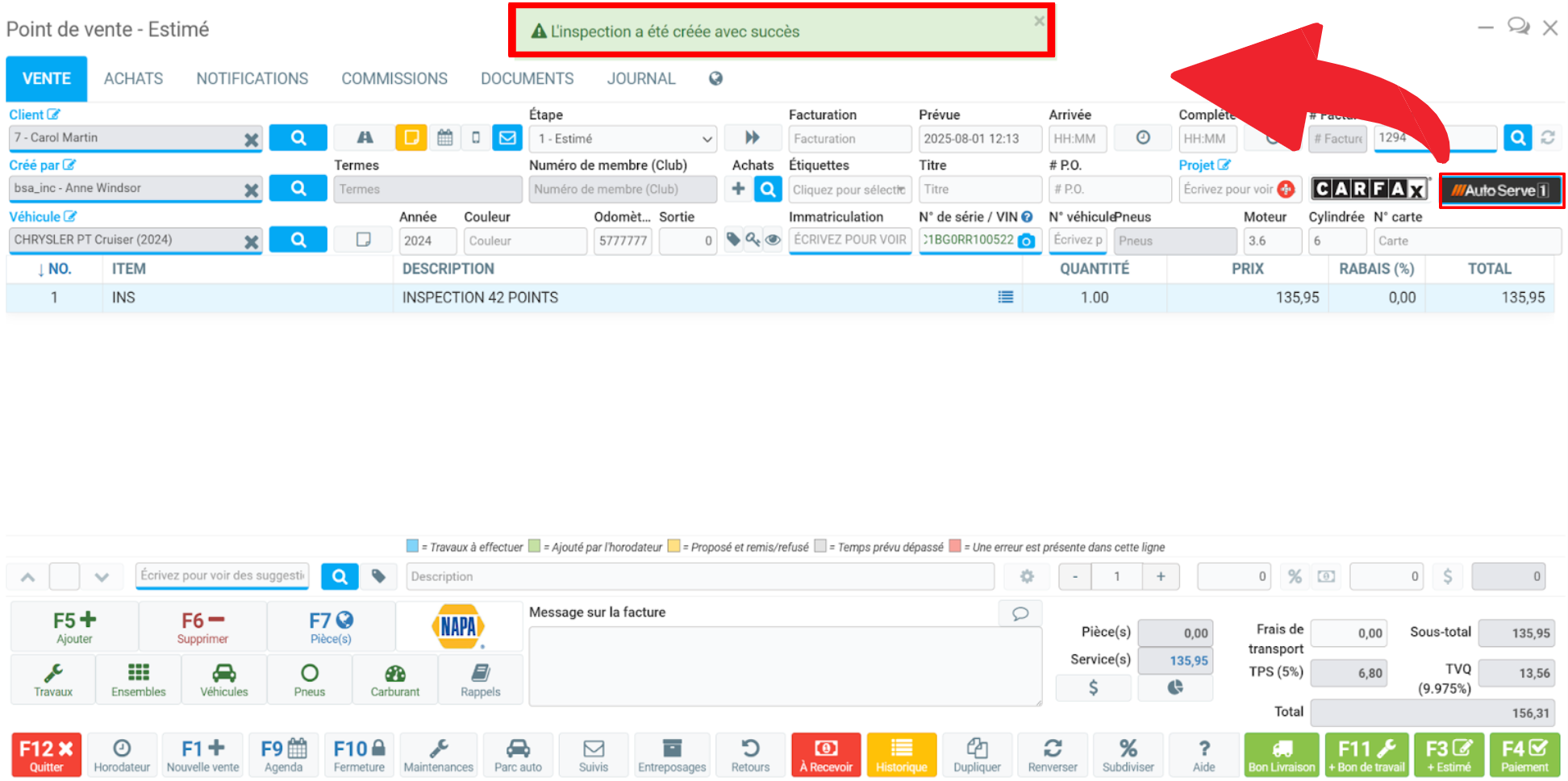Screen dimensions: 1568x781
Task: Open the DOCUMENTS tab
Action: [x=528, y=78]
